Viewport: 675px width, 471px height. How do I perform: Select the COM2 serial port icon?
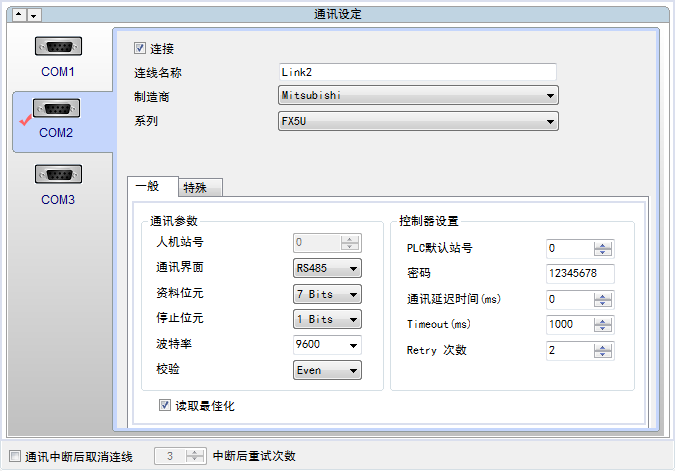56,109
